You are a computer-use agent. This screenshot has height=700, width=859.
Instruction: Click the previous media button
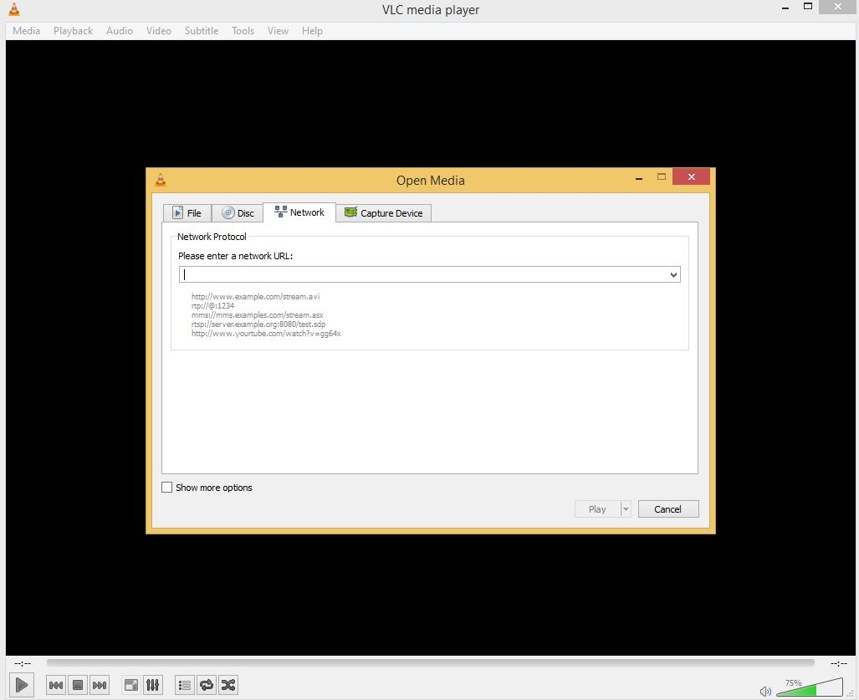pos(56,685)
